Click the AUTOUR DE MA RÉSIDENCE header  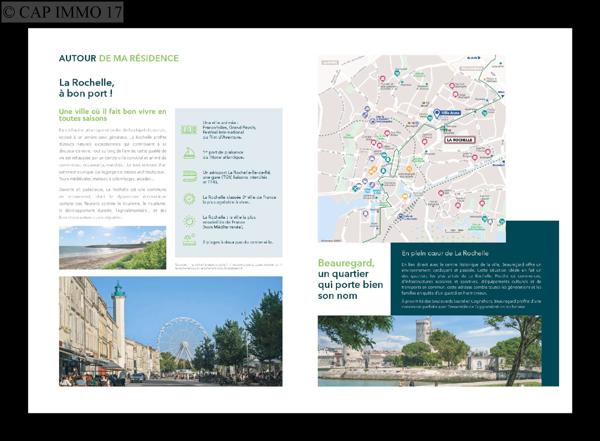pos(119,58)
